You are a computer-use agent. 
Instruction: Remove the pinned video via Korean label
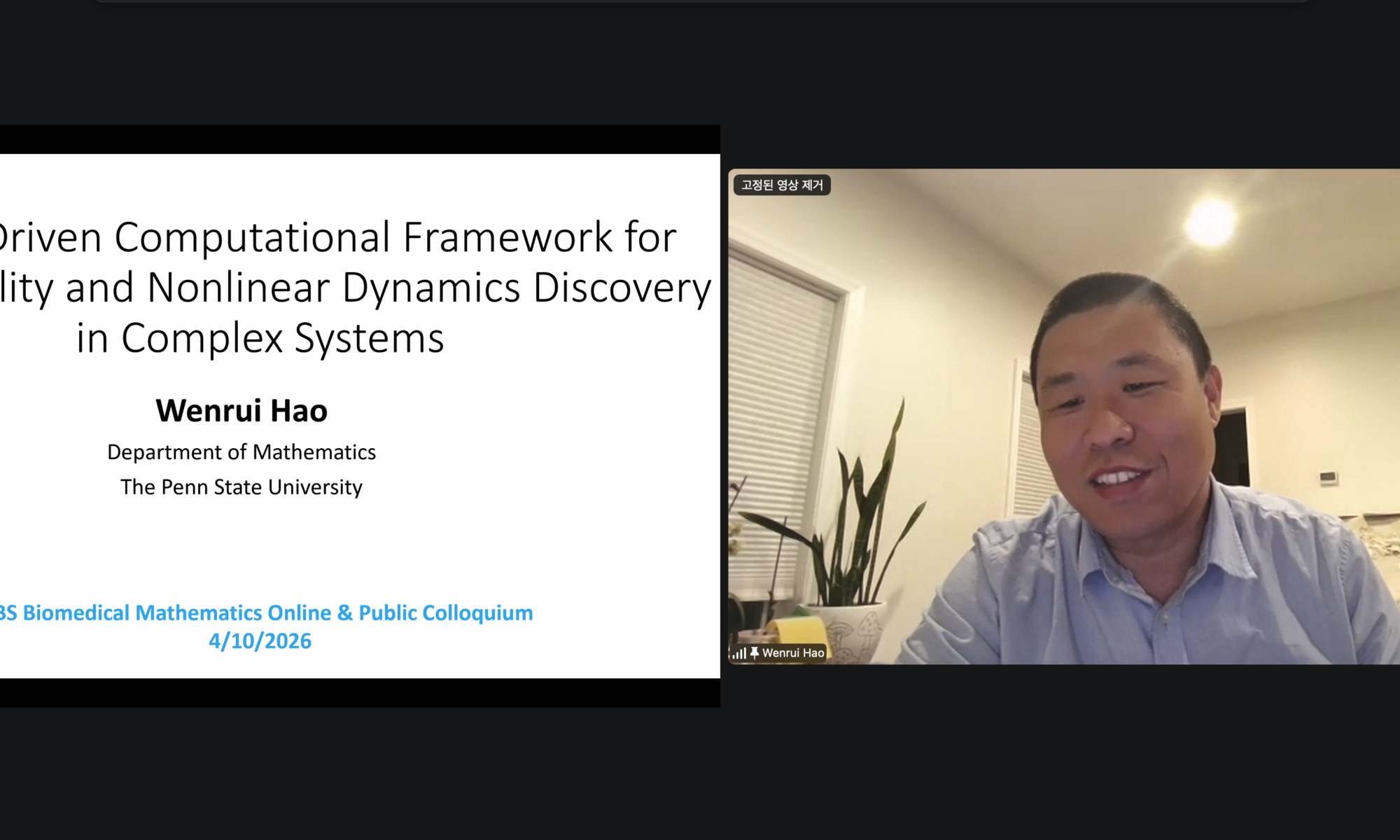click(x=782, y=185)
